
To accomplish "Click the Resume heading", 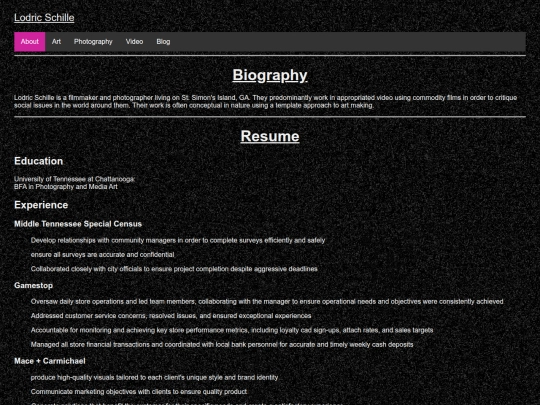I will pos(270,136).
